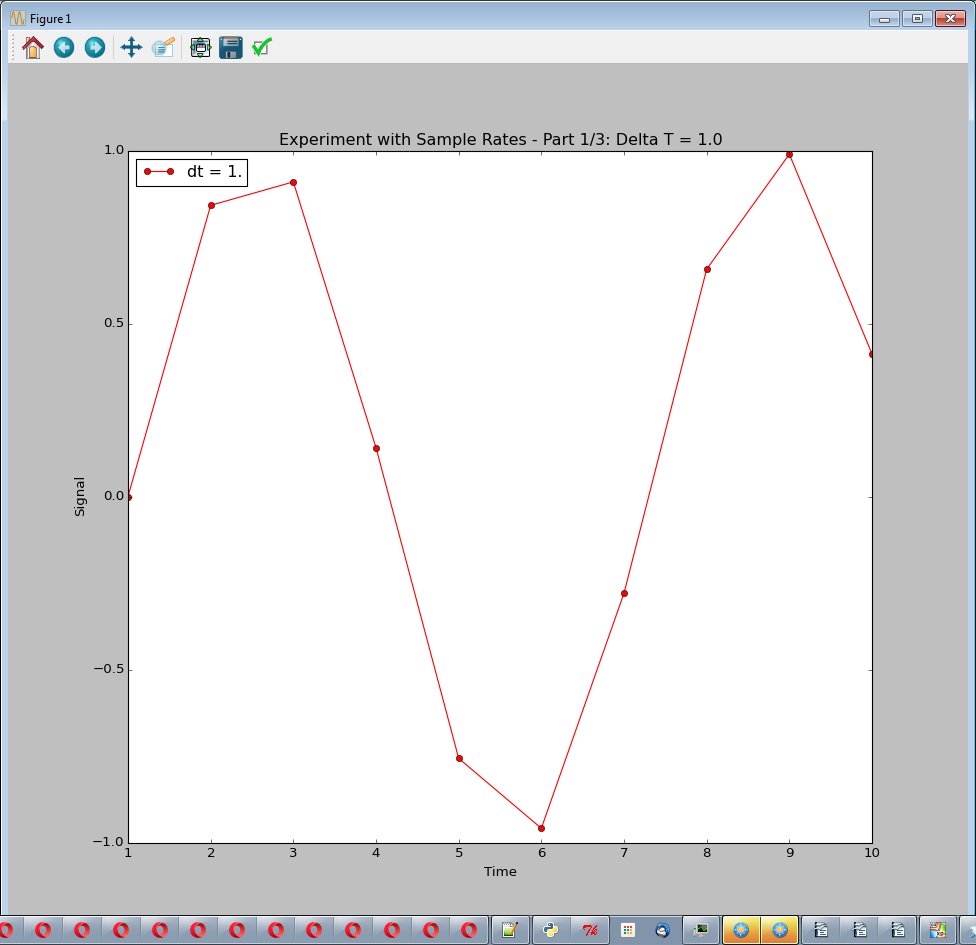Select the Zoom to rectangle tool

163,47
